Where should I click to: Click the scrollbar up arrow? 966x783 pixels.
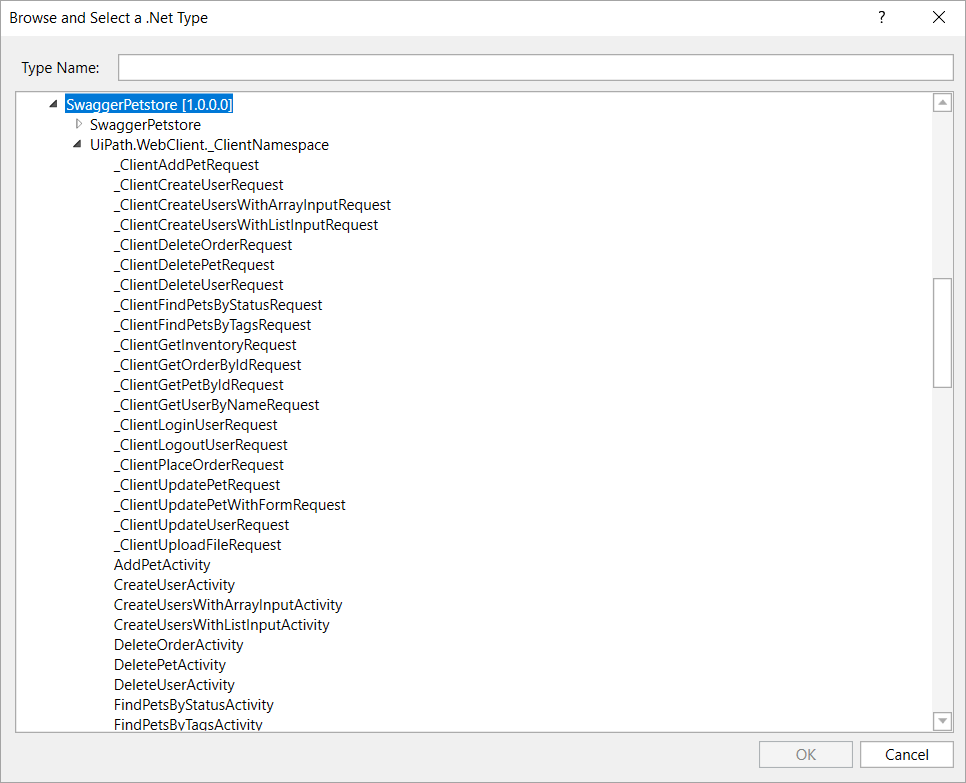(941, 103)
